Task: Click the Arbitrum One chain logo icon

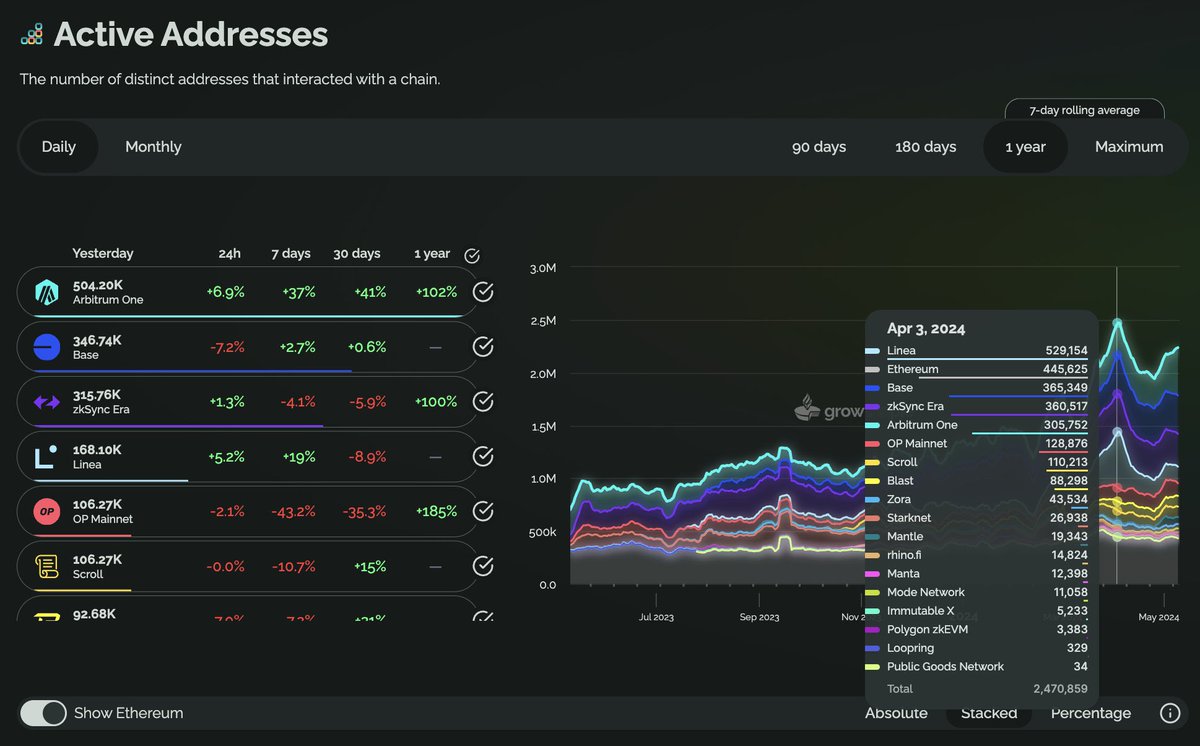Action: tap(47, 292)
